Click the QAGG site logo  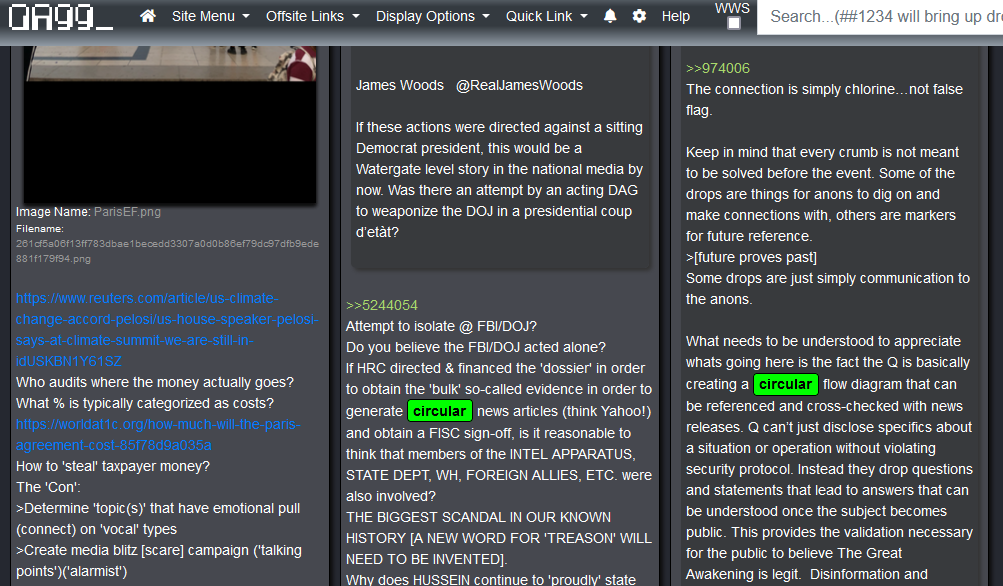(x=61, y=17)
